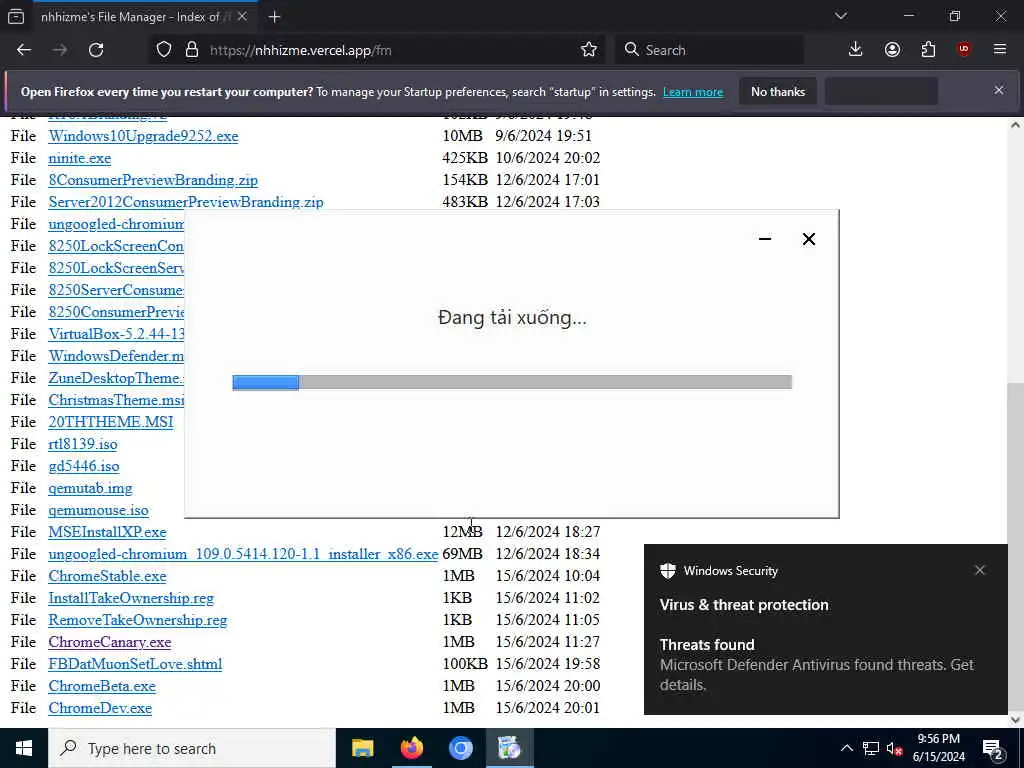Download Windows10Upgrade9252.exe
This screenshot has width=1024, height=768.
coord(143,136)
